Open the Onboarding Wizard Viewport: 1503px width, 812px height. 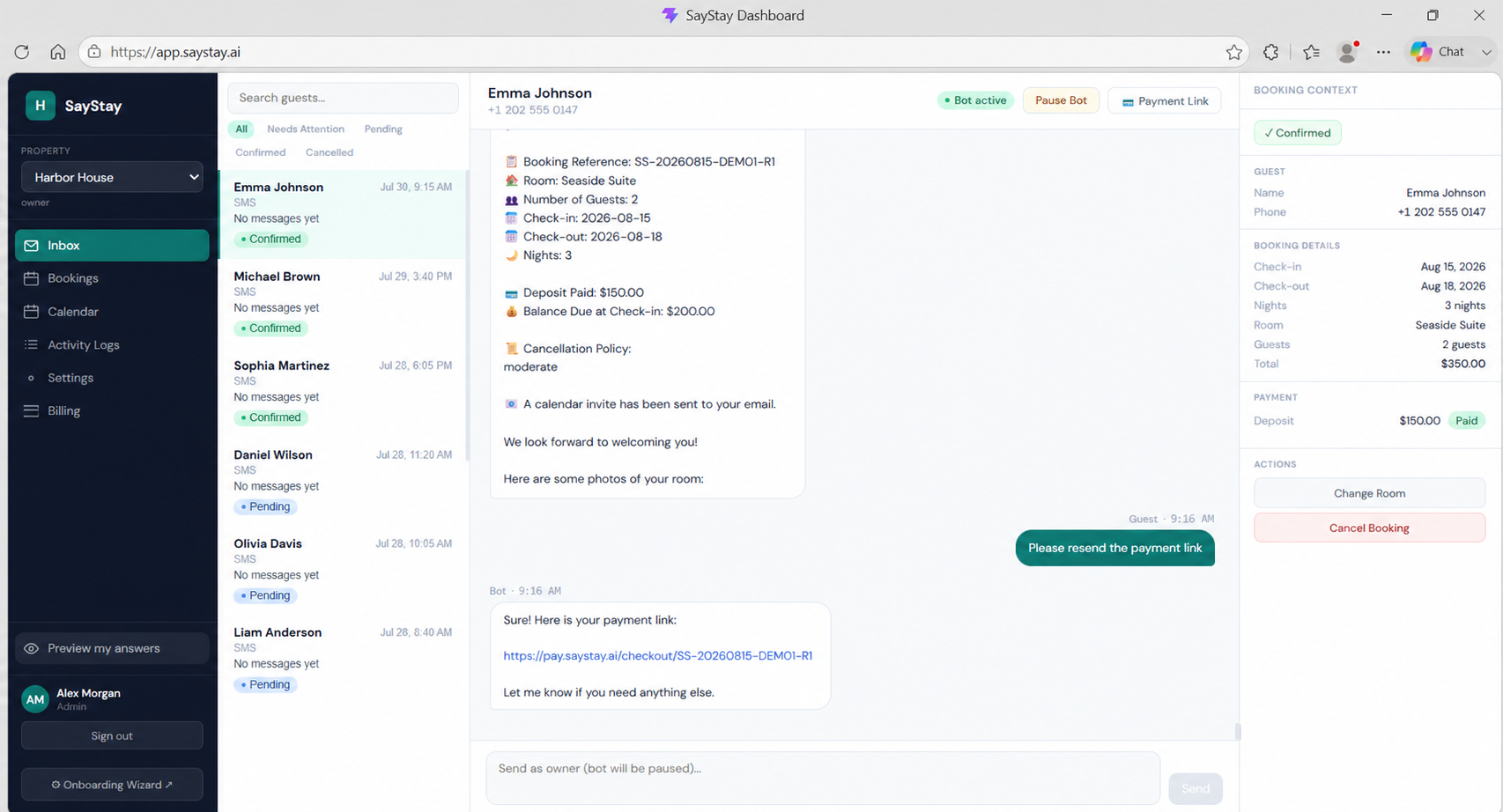(112, 785)
